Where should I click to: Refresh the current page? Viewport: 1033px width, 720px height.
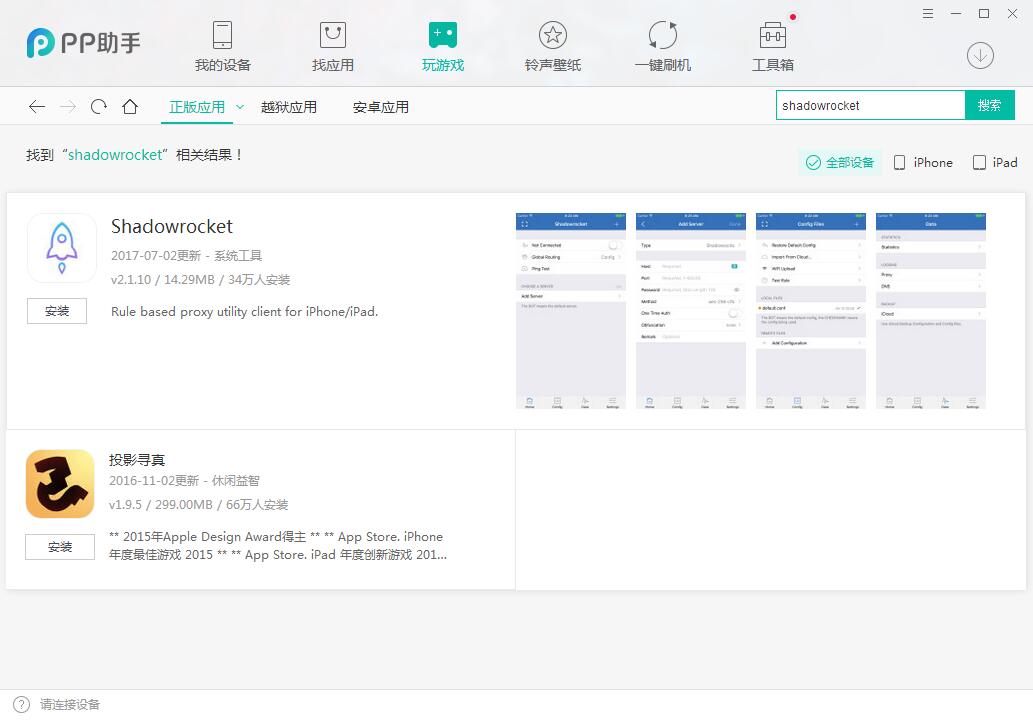click(99, 107)
